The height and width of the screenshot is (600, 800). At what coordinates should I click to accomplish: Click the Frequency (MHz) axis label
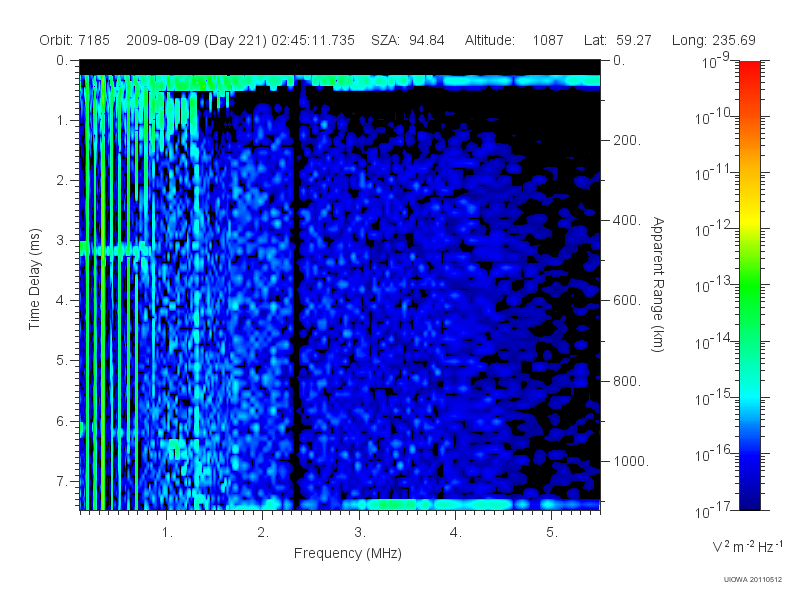pyautogui.click(x=347, y=553)
